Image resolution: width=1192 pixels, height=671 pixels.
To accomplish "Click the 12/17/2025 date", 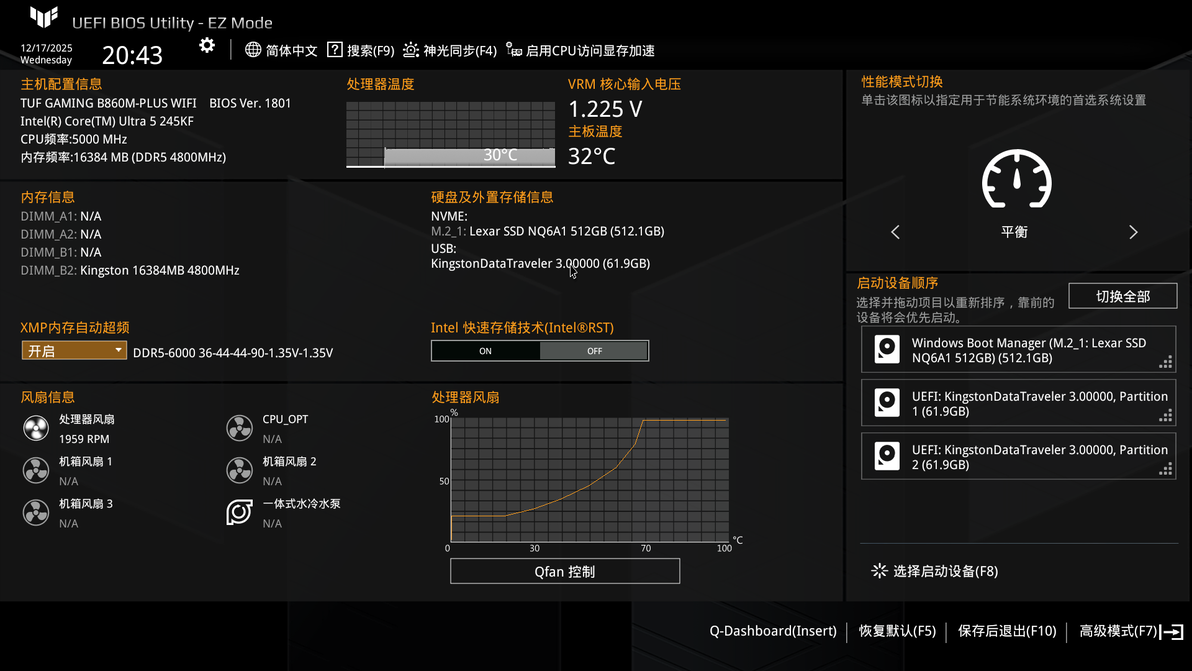I will pyautogui.click(x=46, y=48).
